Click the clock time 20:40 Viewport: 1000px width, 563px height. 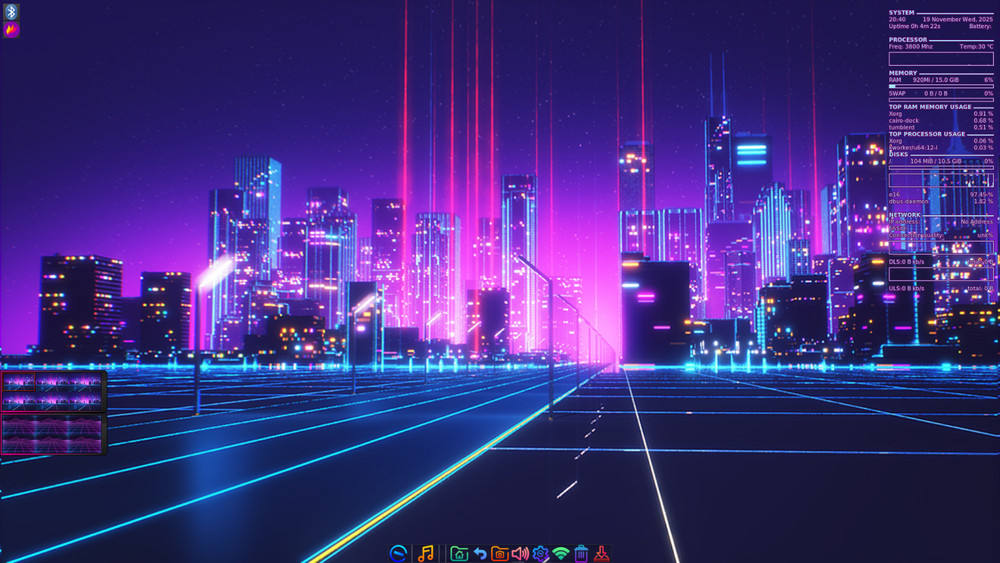point(897,19)
